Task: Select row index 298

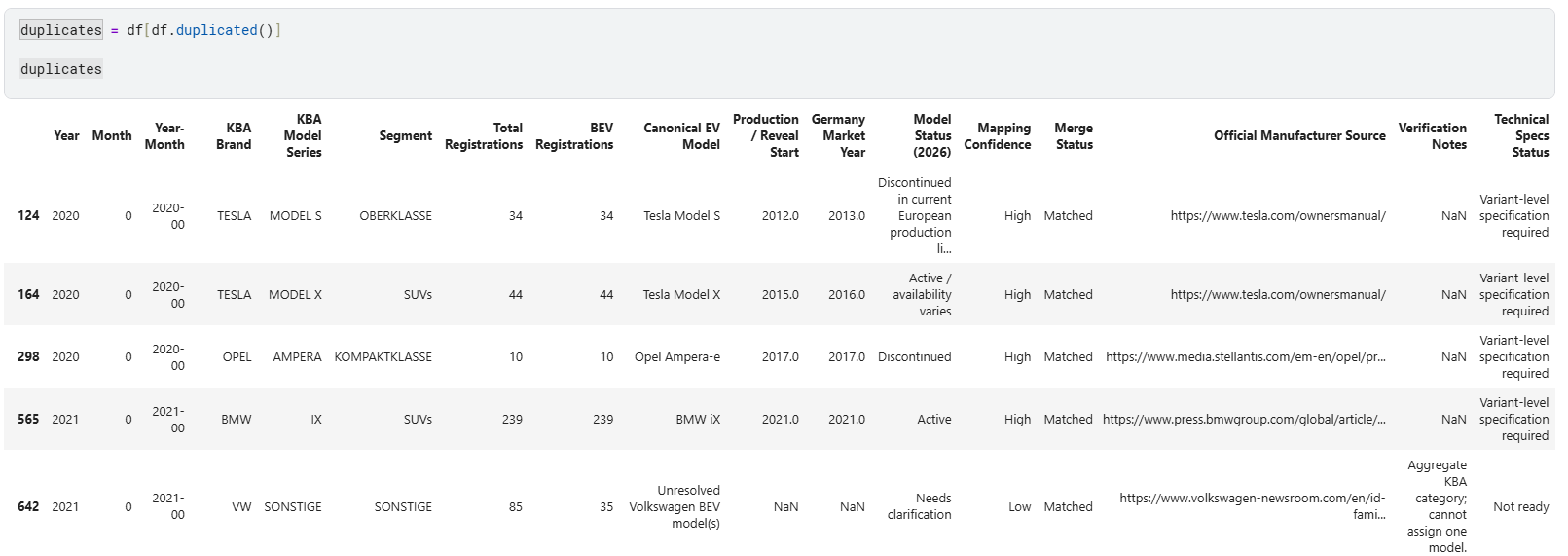Action: click(x=28, y=356)
